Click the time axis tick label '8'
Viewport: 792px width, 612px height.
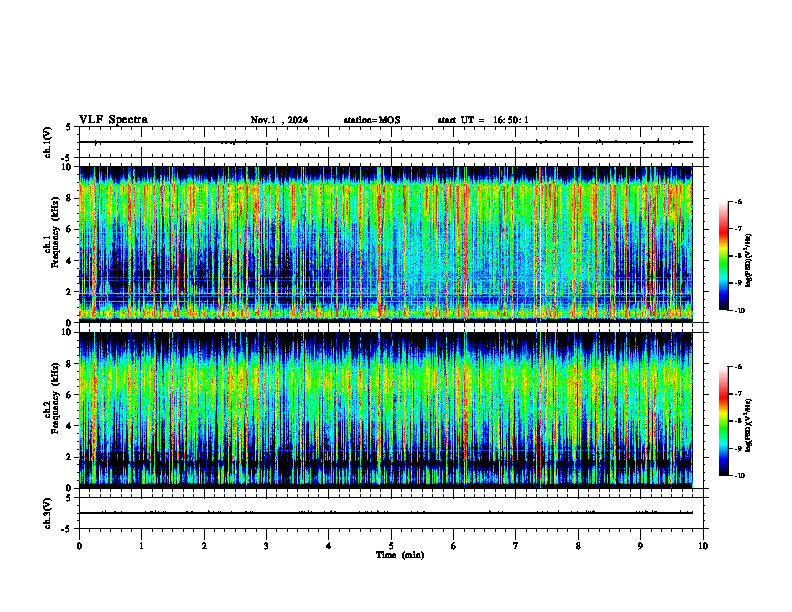[x=578, y=546]
